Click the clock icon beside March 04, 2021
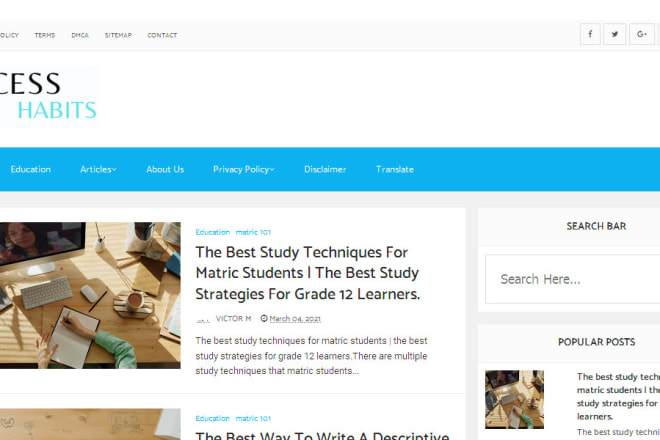 point(264,318)
